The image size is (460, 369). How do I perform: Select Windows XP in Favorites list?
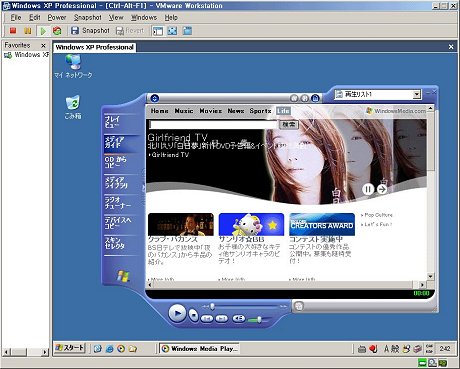(27, 55)
